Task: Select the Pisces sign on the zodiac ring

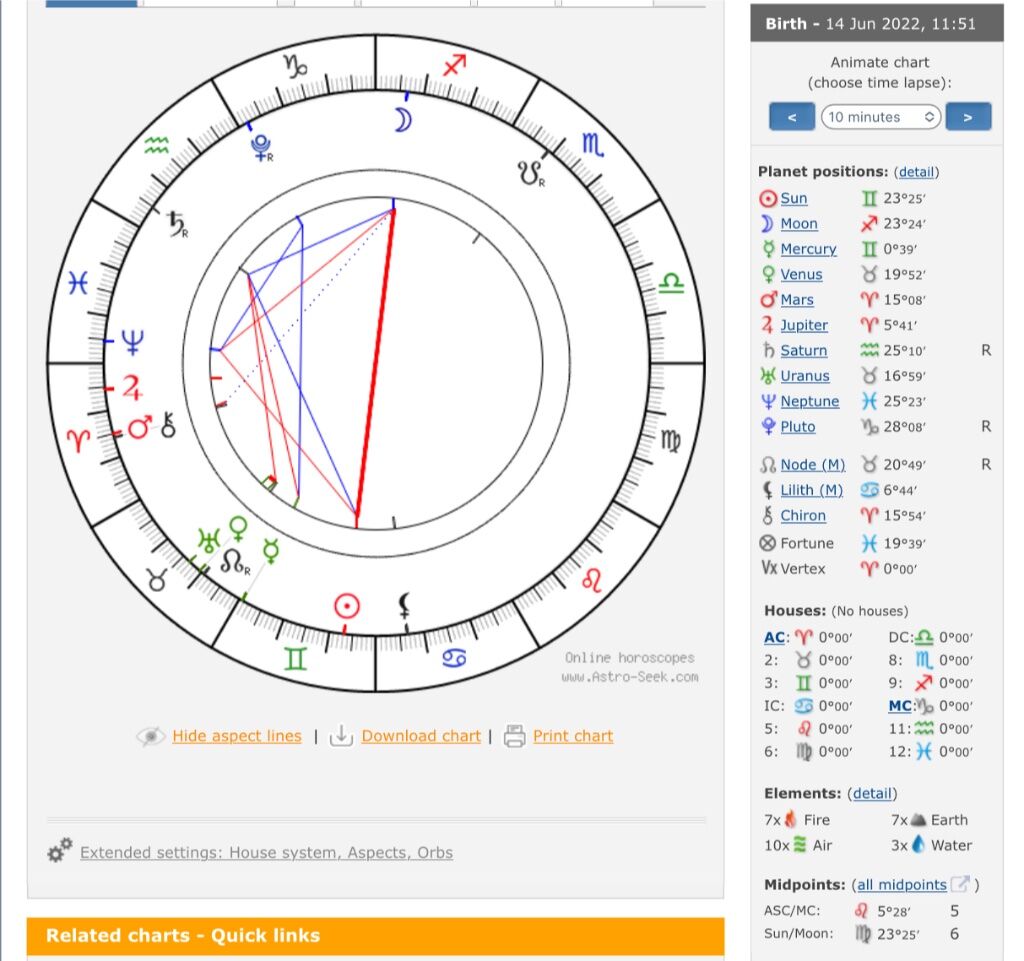Action: pos(78,283)
